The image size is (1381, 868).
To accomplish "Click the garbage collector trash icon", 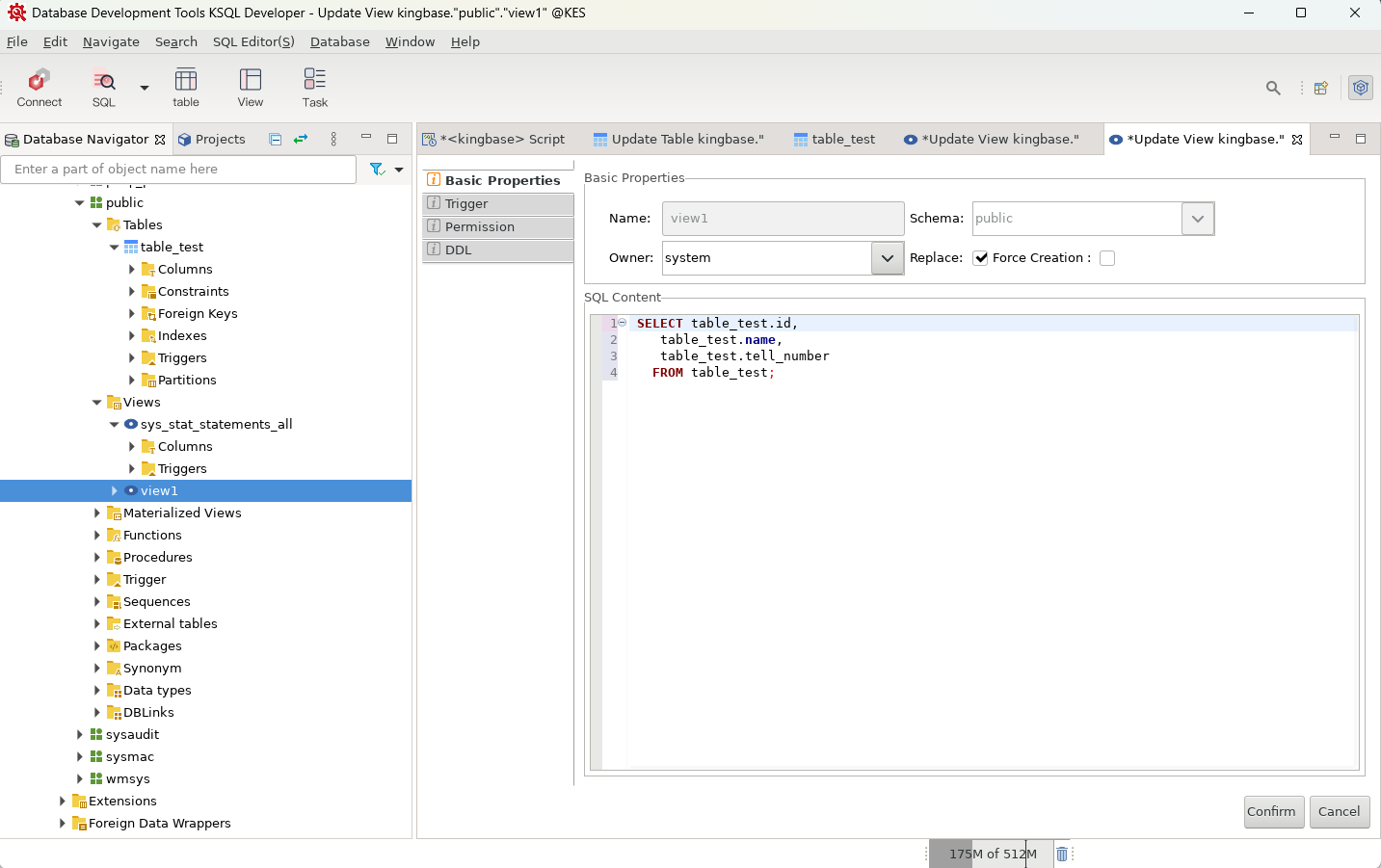I will point(1062,854).
